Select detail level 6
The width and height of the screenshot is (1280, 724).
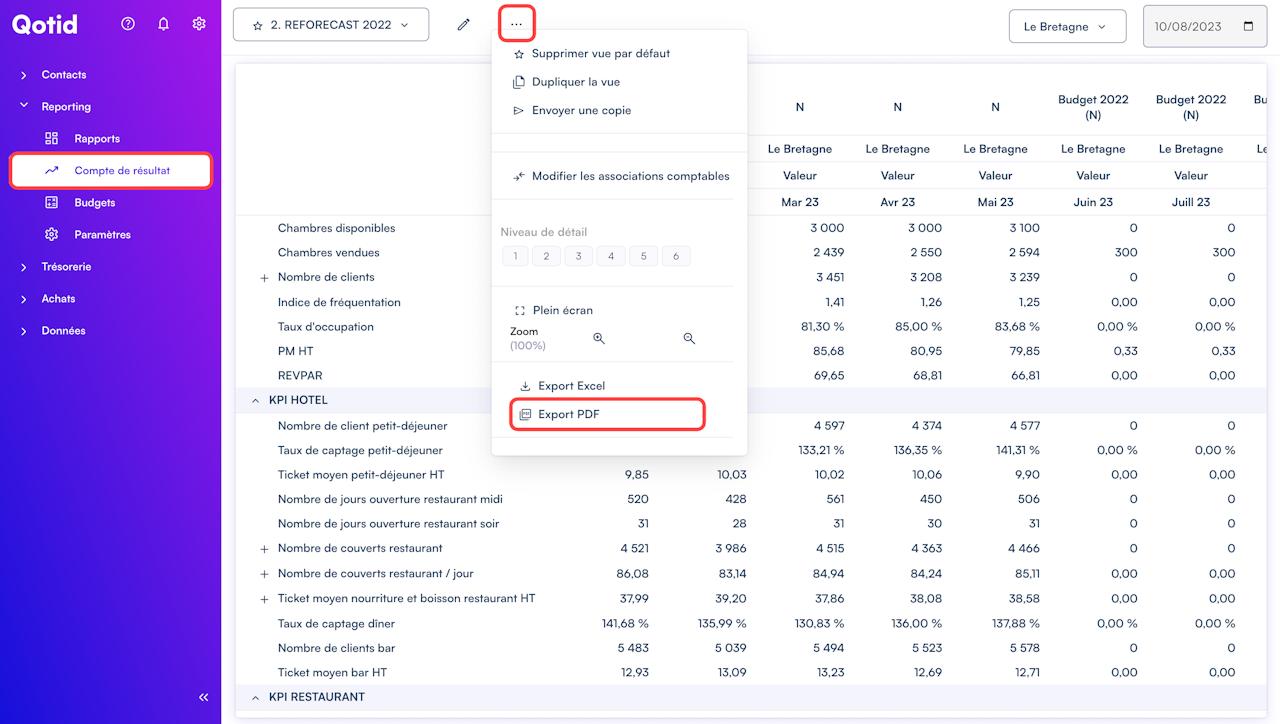click(675, 257)
